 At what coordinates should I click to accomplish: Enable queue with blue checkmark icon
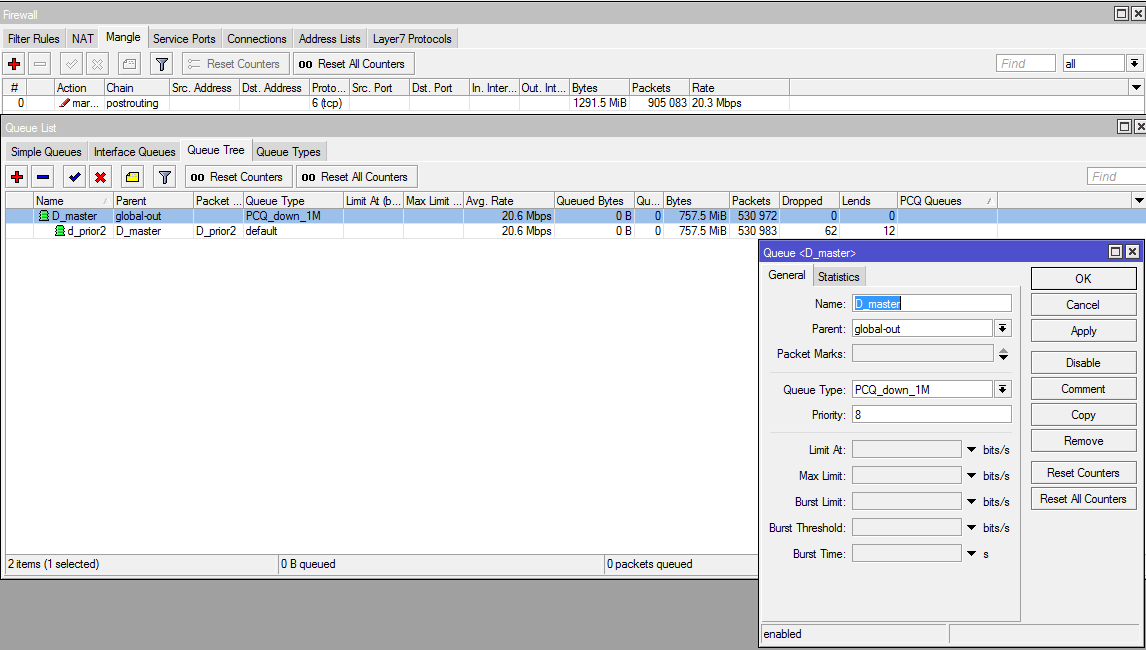(74, 176)
